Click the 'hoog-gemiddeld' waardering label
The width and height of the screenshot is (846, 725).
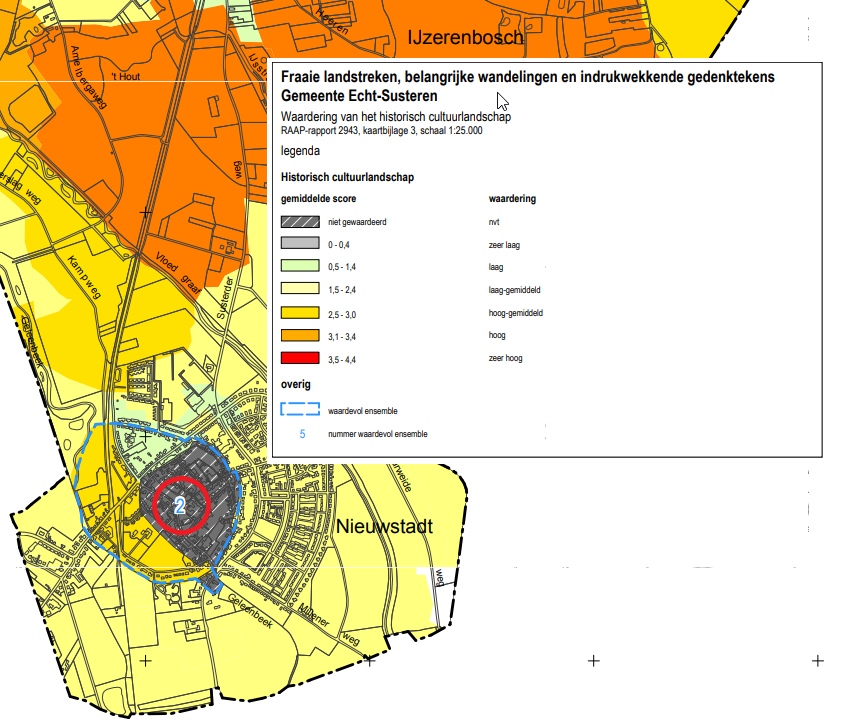coord(514,313)
